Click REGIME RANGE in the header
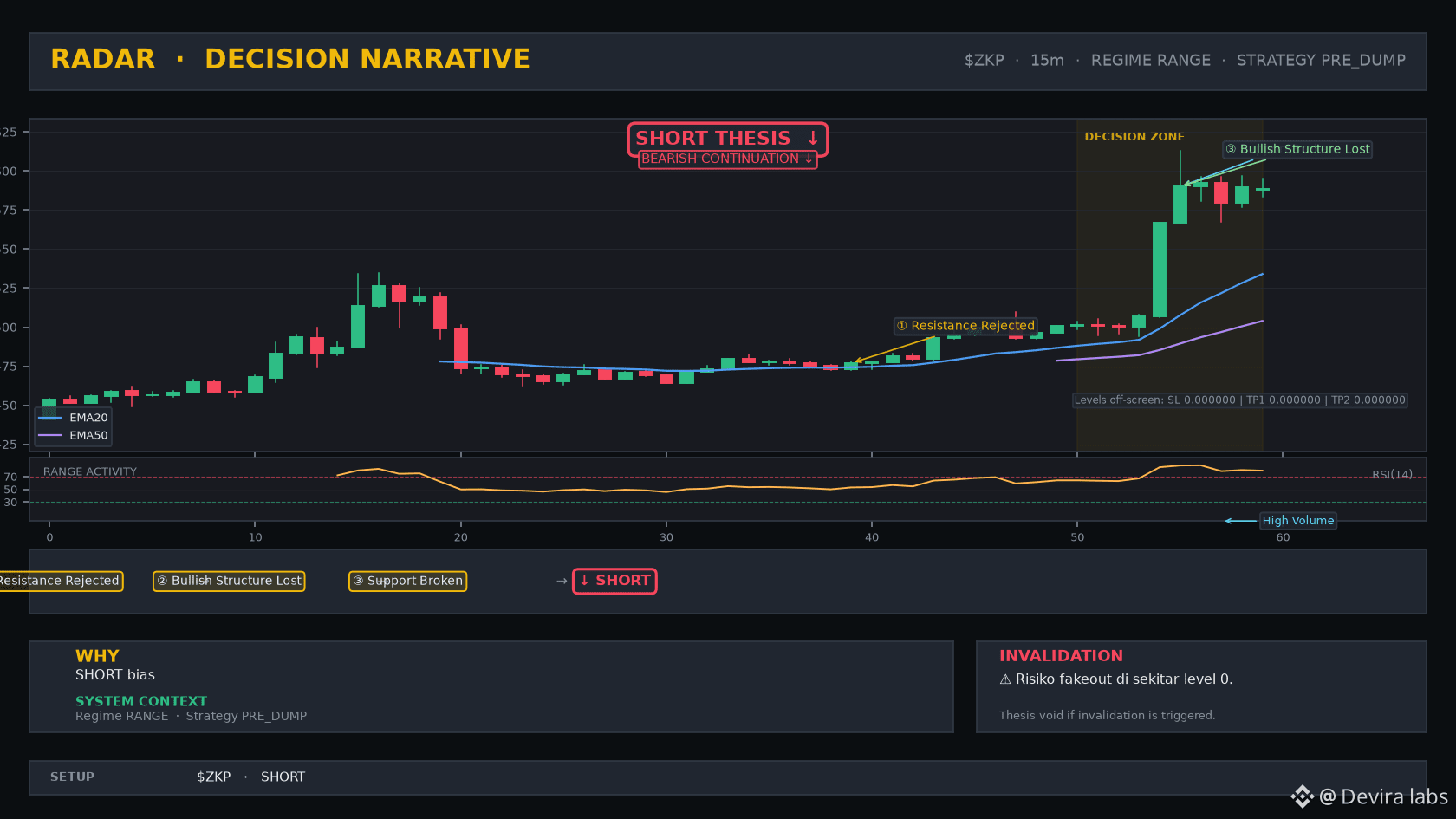 1151,61
